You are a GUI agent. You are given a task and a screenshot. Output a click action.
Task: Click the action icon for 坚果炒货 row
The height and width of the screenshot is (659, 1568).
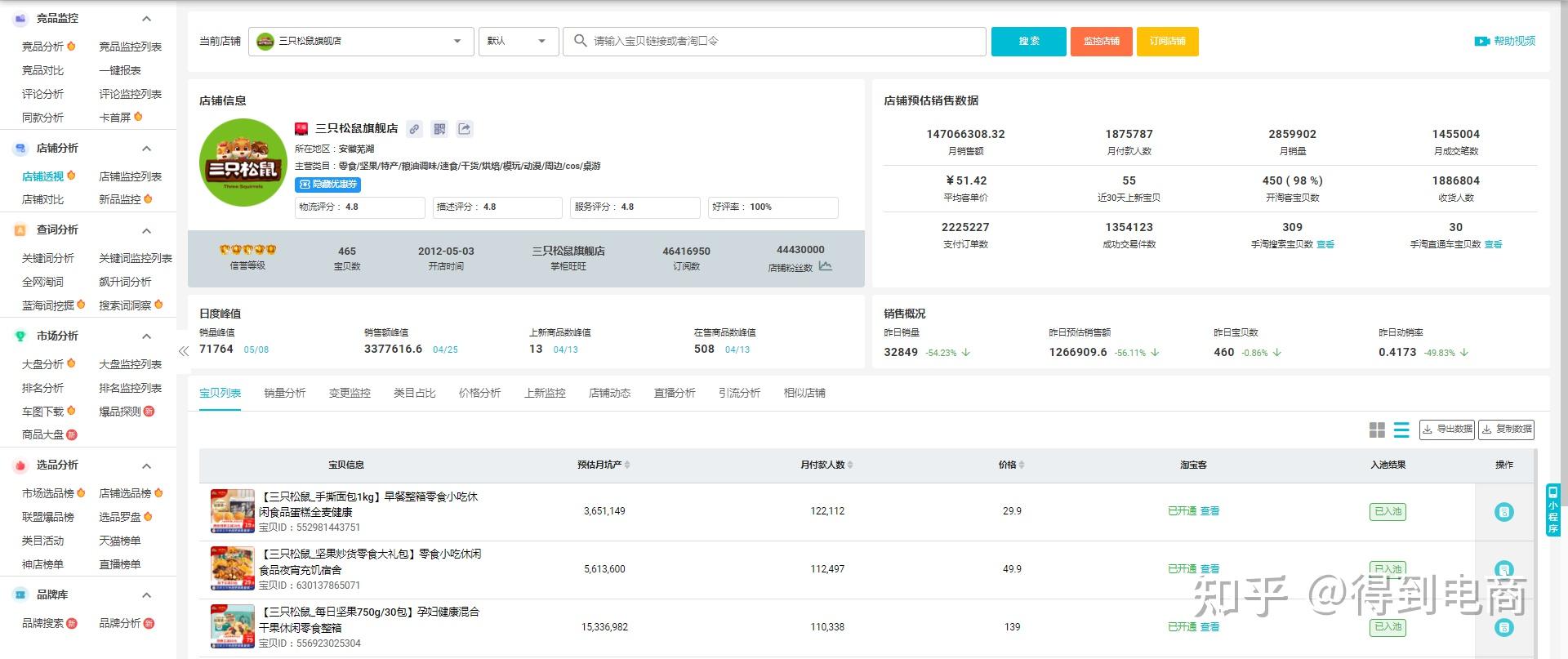click(1504, 569)
